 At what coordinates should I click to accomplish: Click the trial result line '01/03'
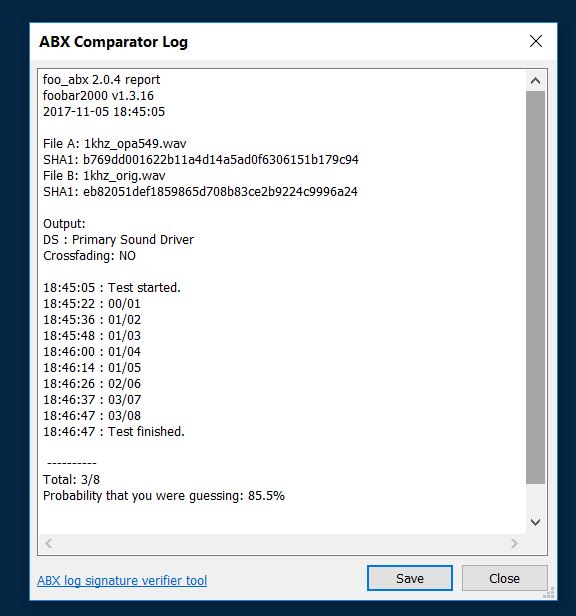(x=92, y=336)
